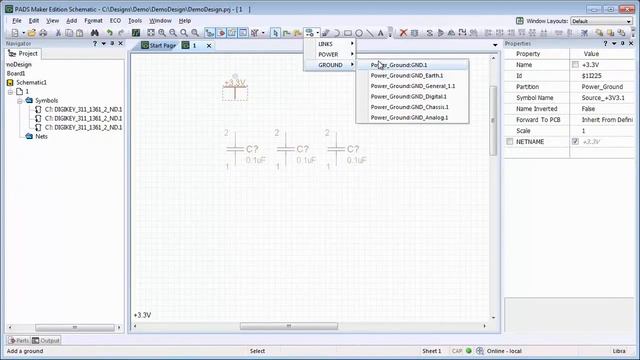Select the Circle drawing tool
Image resolution: width=640 pixels, height=360 pixels.
[359, 33]
